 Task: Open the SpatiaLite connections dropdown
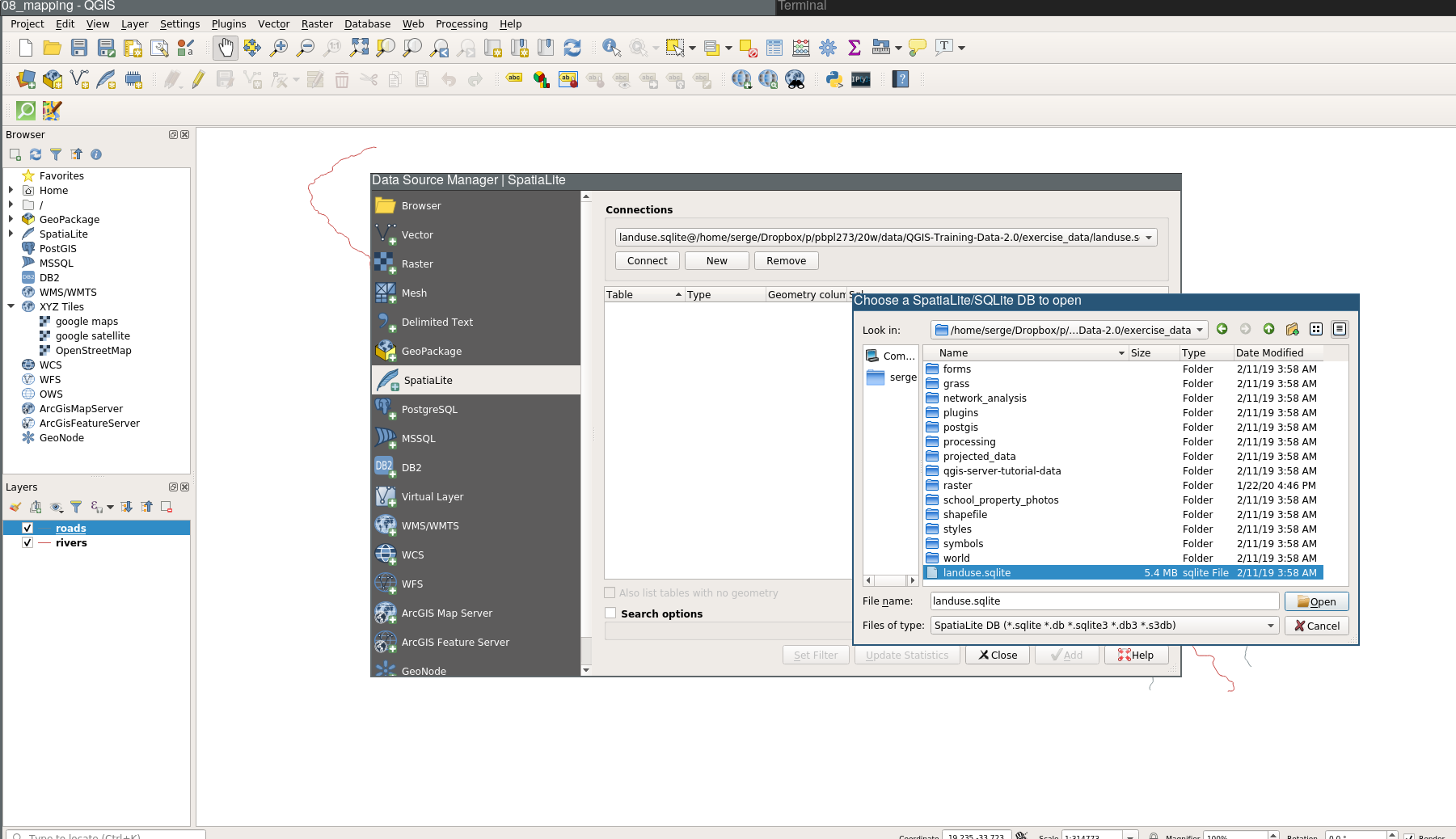click(1150, 237)
